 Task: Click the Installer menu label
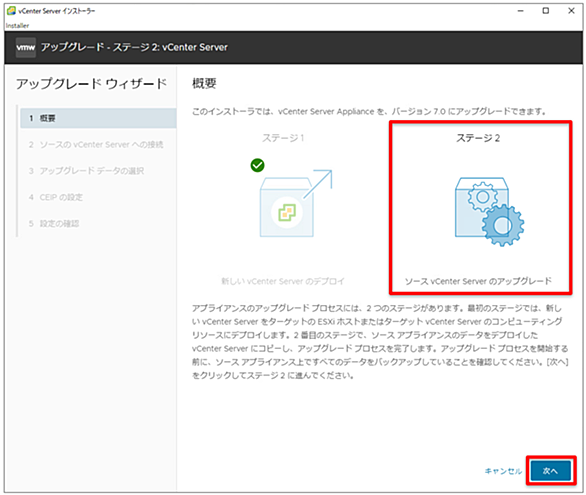pyautogui.click(x=17, y=26)
